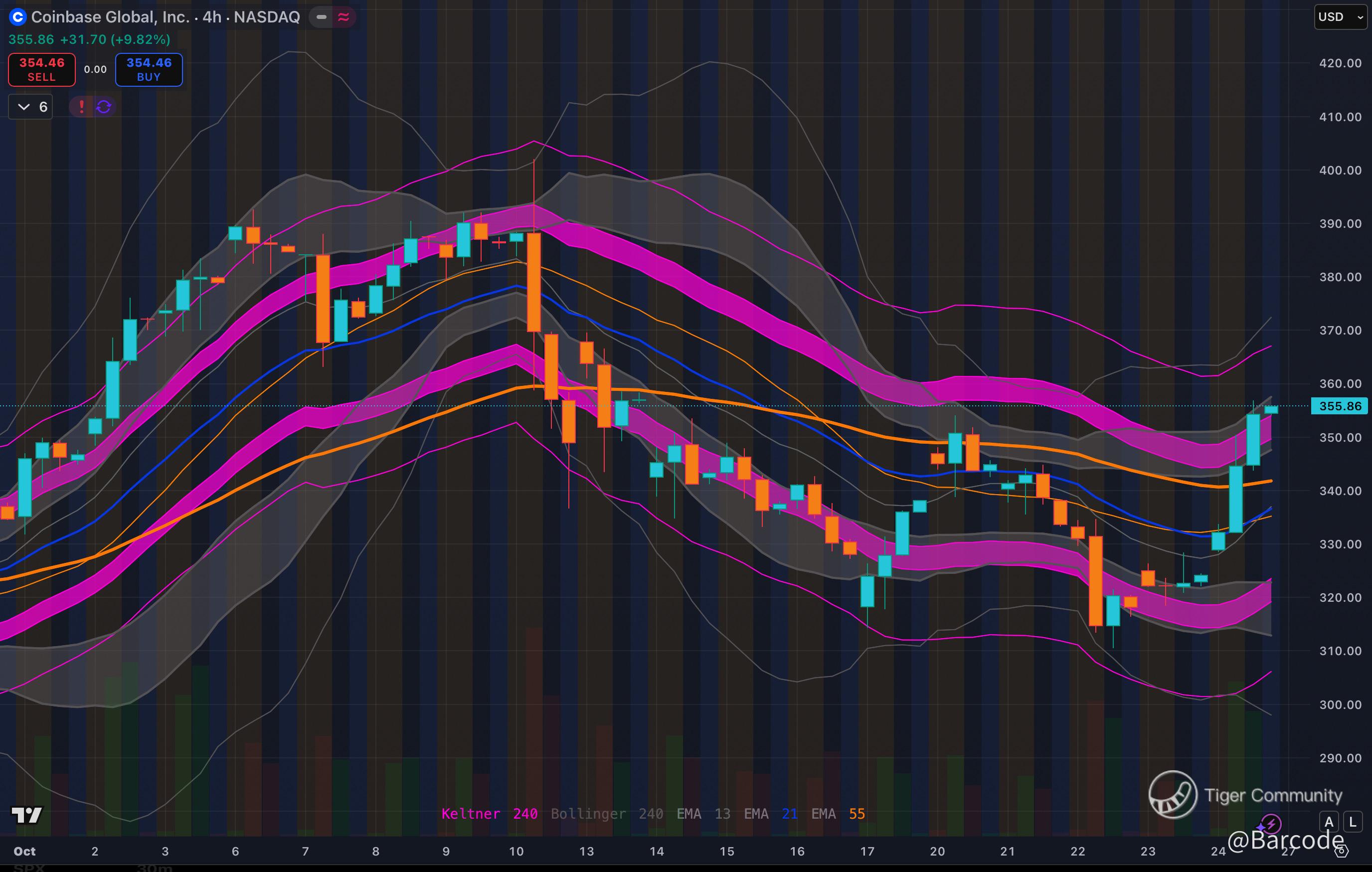1372x872 pixels.
Task: Toggle log scale L button
Action: tap(1352, 822)
